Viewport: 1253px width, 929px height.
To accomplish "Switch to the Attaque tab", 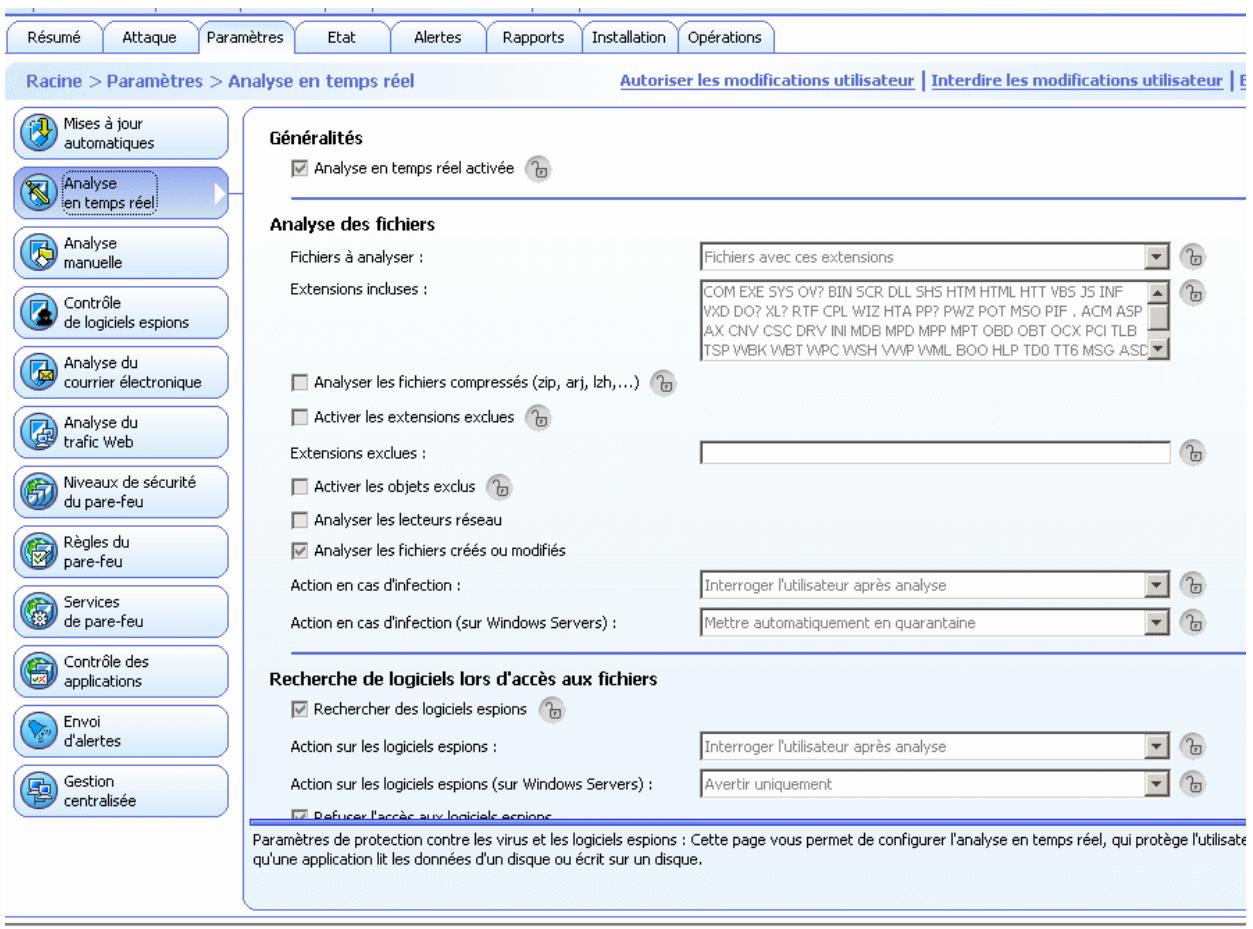I will pyautogui.click(x=148, y=38).
